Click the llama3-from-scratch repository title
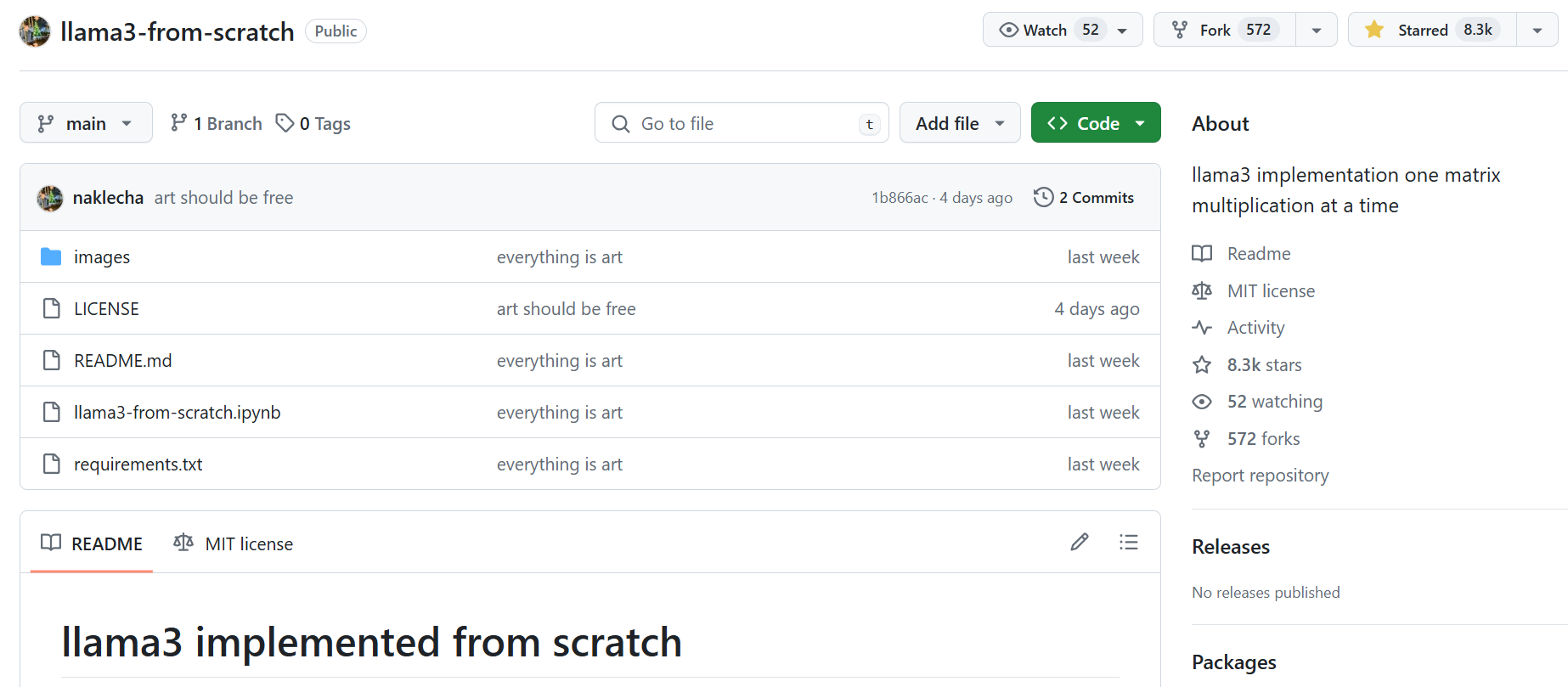The height and width of the screenshot is (687, 1568). coord(178,31)
